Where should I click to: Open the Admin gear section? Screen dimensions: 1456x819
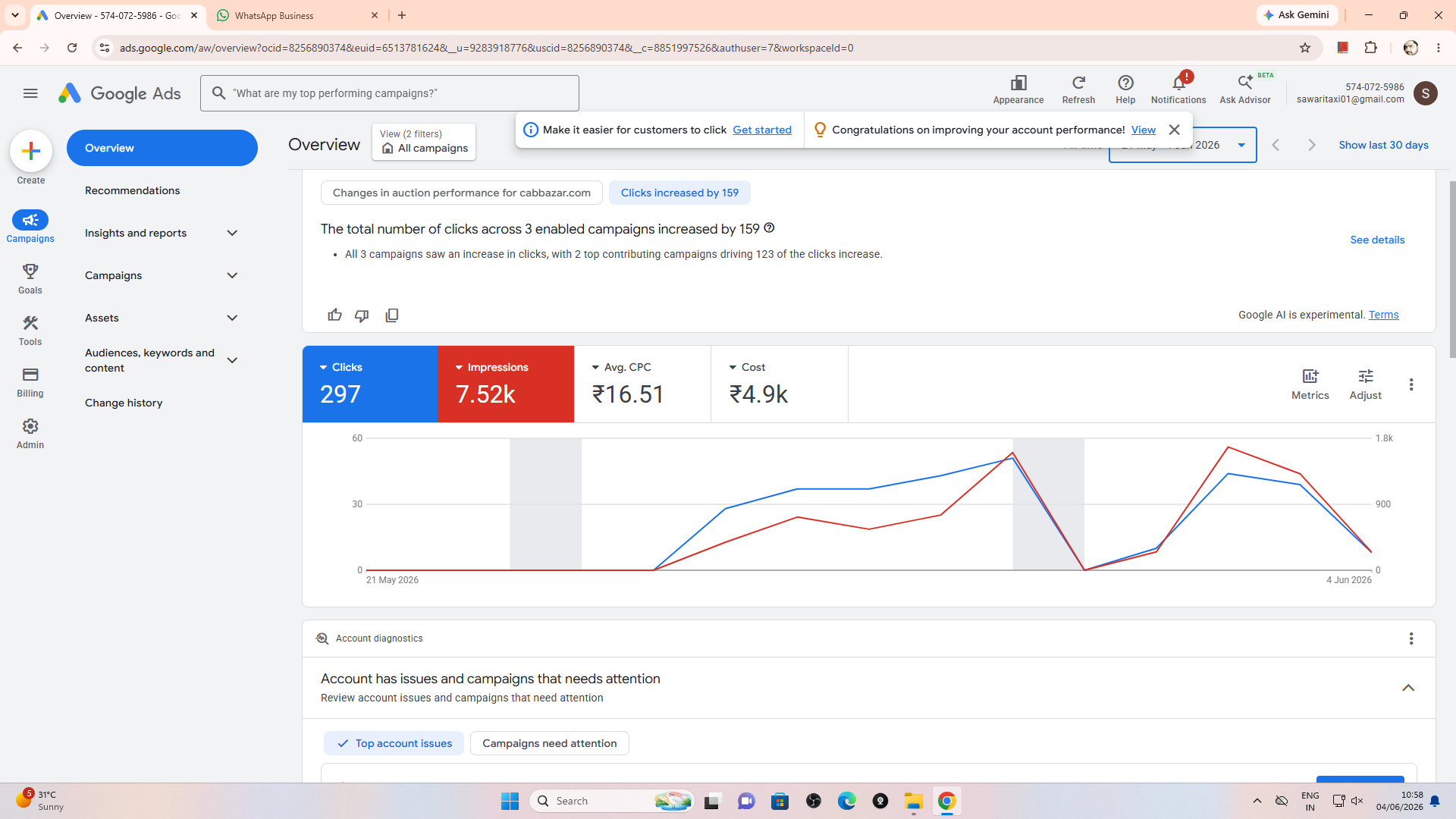30,433
